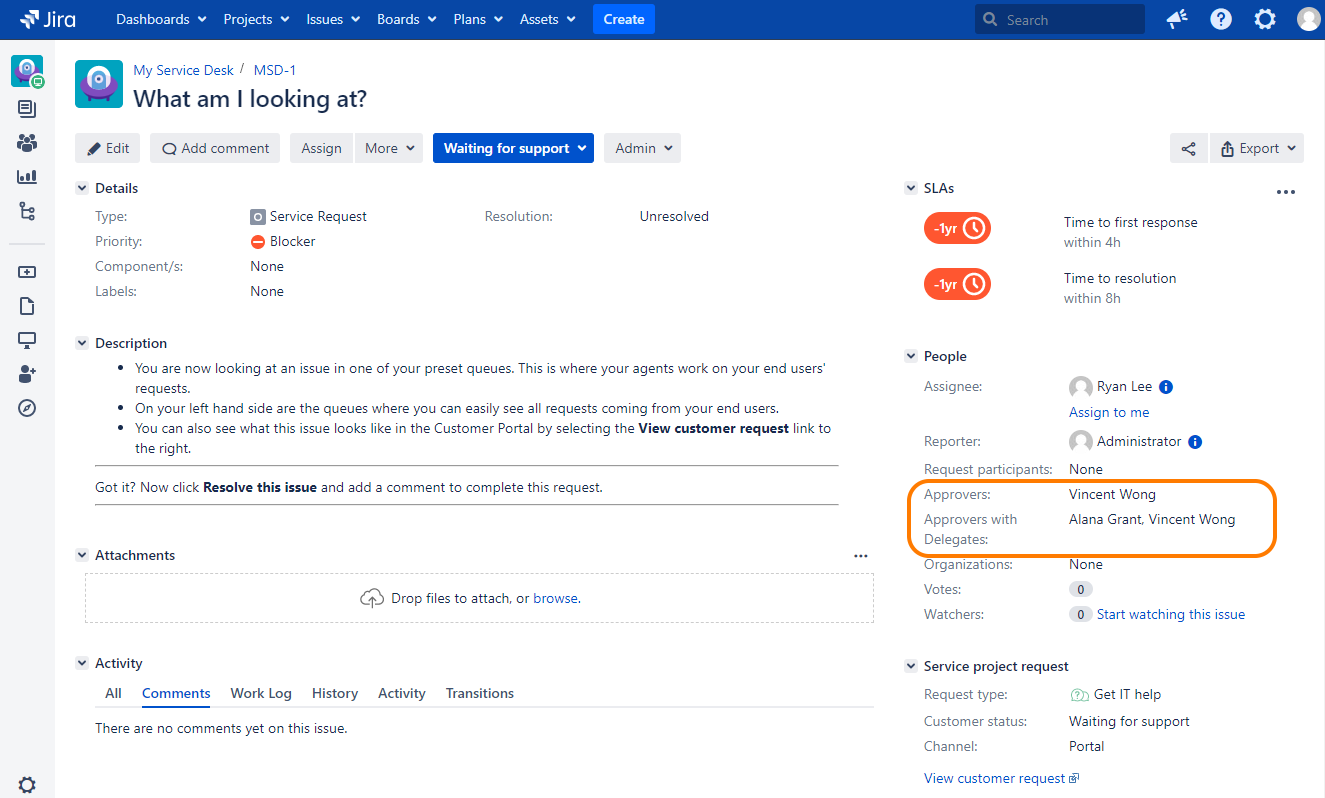Open the queues icon in left sidebar
Viewport: 1325px width, 798px height.
[x=27, y=109]
